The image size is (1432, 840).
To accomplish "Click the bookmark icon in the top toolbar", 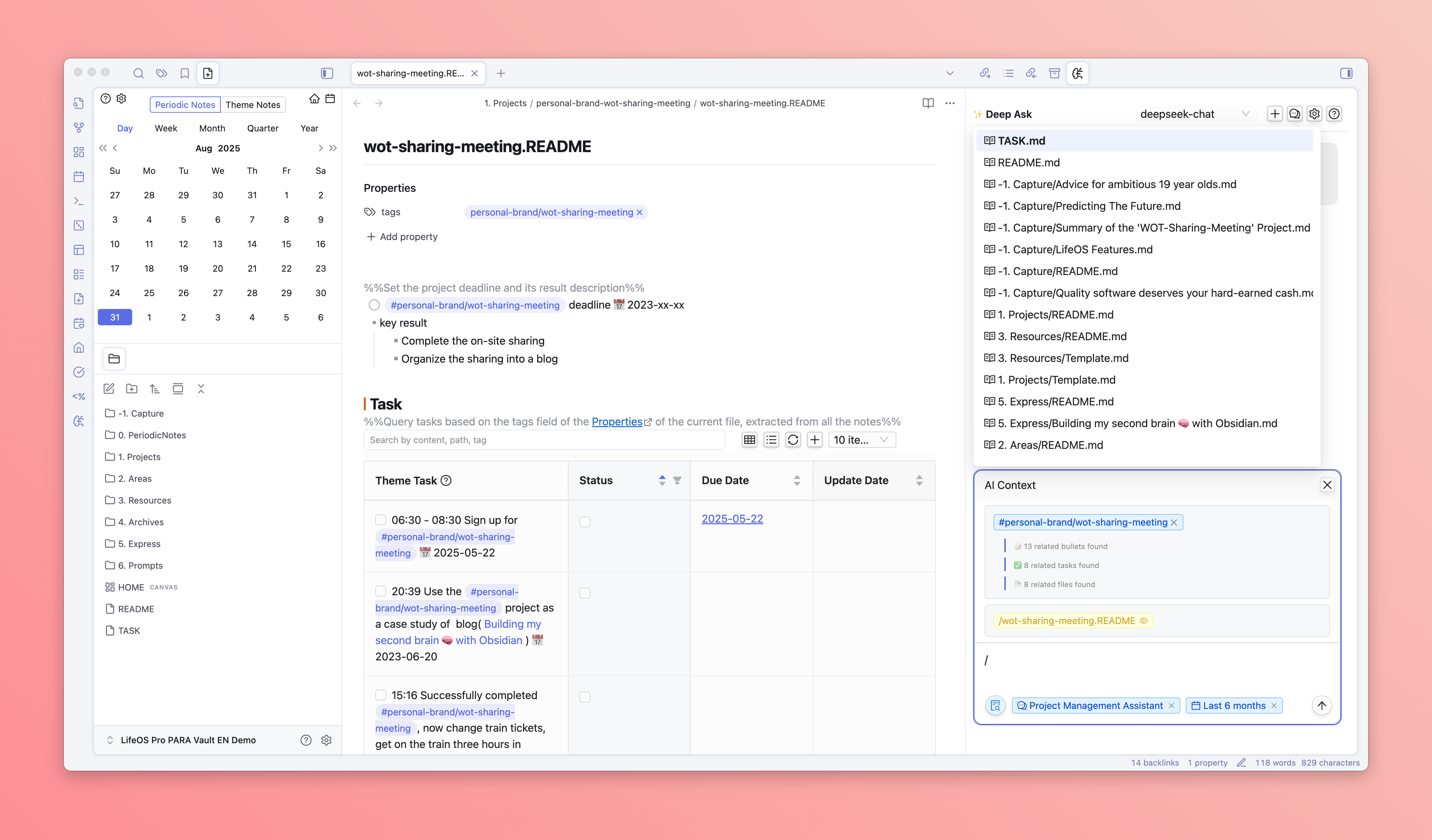I will click(x=185, y=73).
